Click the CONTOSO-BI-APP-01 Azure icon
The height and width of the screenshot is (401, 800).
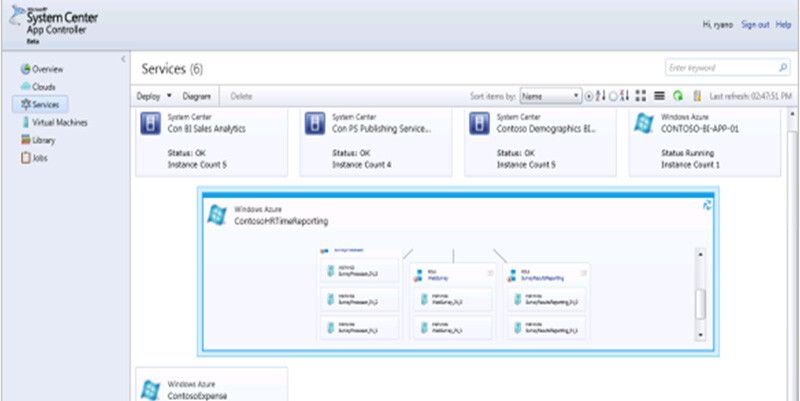click(x=644, y=123)
